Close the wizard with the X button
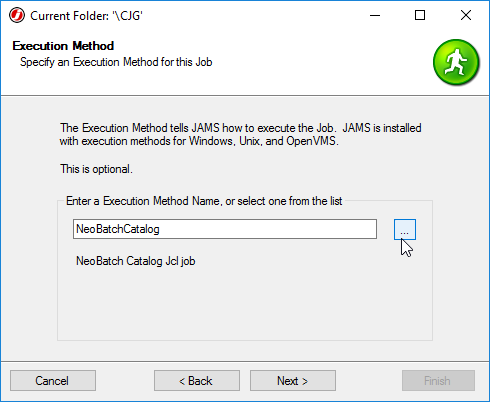This screenshot has height=402, width=490. coord(466,15)
